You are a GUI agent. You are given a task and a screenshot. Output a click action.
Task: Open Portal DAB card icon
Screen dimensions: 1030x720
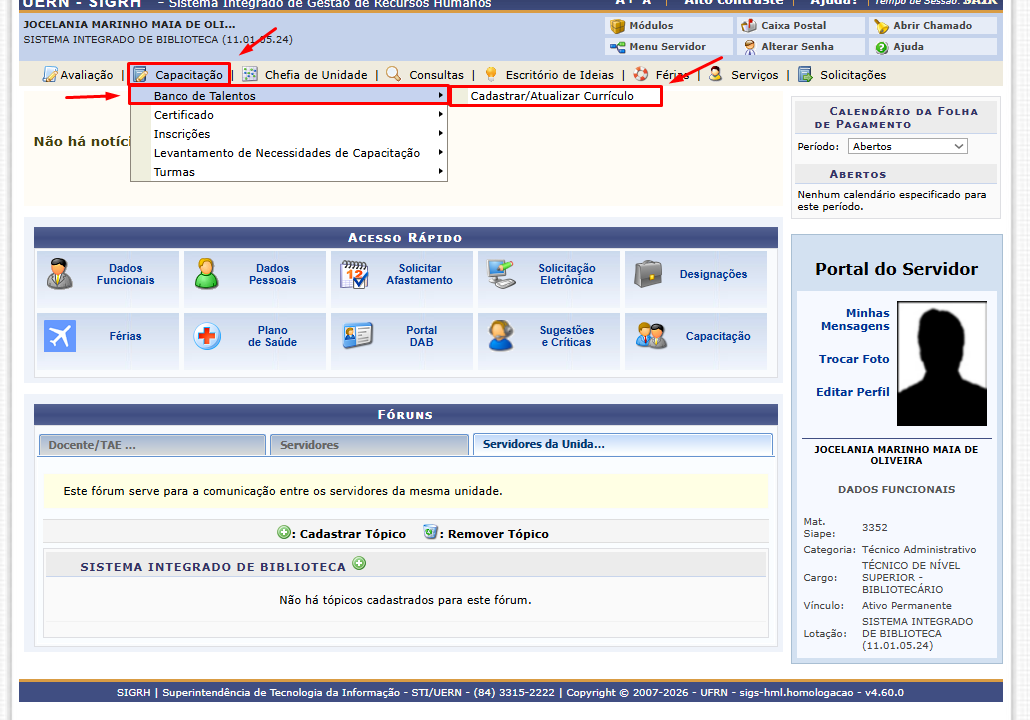(358, 336)
